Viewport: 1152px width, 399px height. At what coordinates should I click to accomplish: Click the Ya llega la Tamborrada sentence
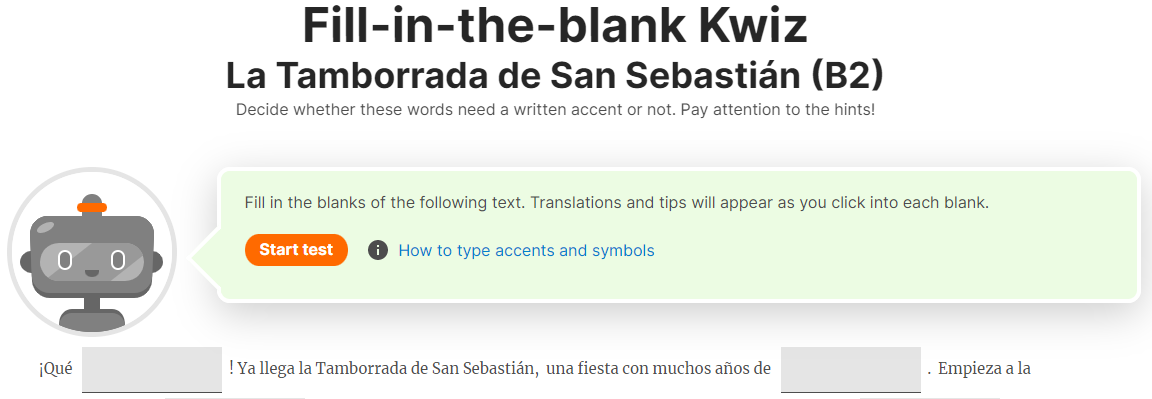[x=385, y=368]
